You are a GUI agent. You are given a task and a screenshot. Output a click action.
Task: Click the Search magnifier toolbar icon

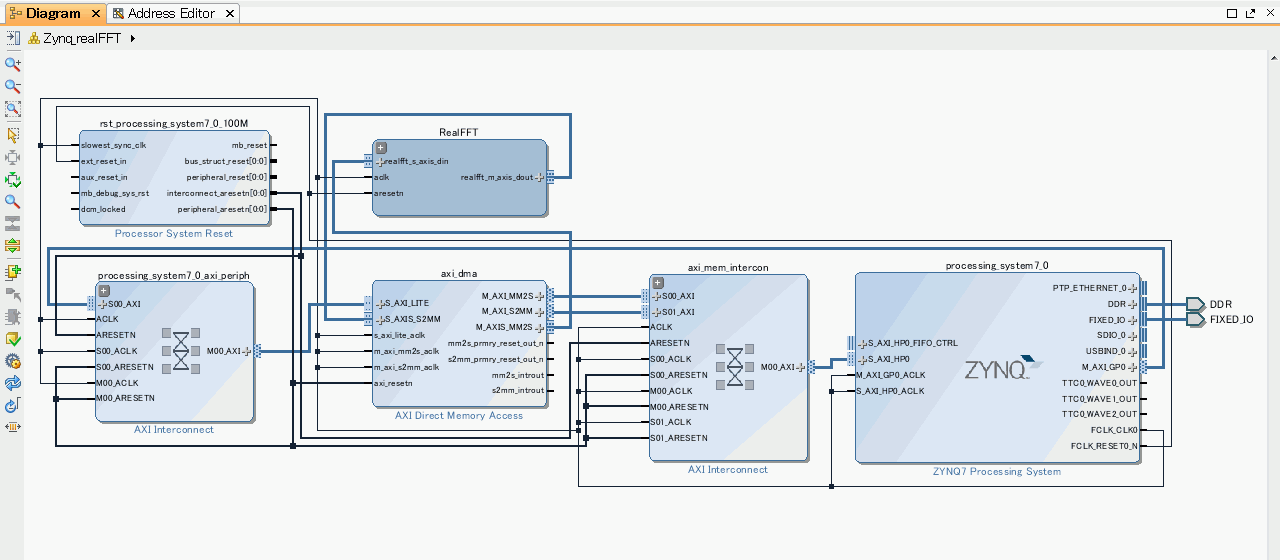coord(13,202)
